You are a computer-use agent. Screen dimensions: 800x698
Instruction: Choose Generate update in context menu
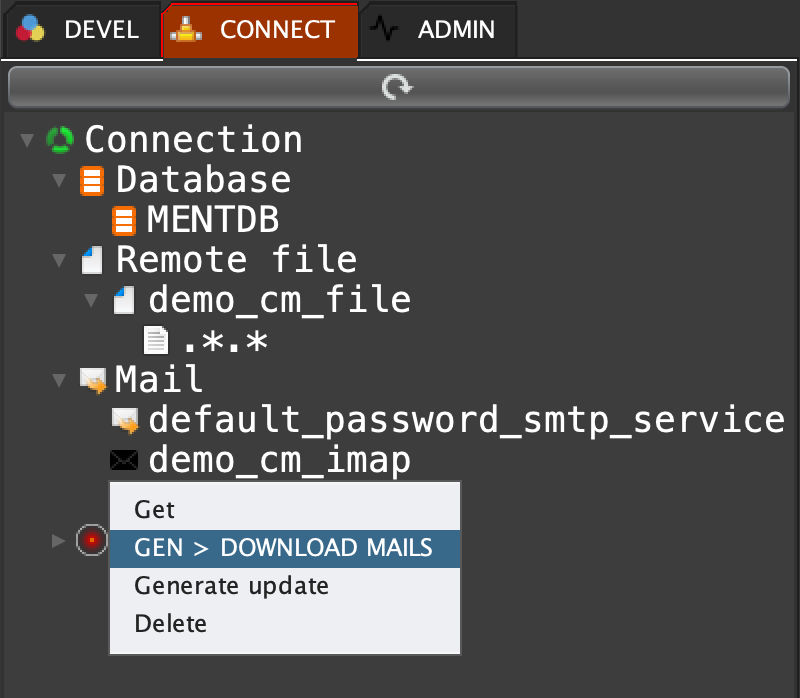[x=231, y=586]
